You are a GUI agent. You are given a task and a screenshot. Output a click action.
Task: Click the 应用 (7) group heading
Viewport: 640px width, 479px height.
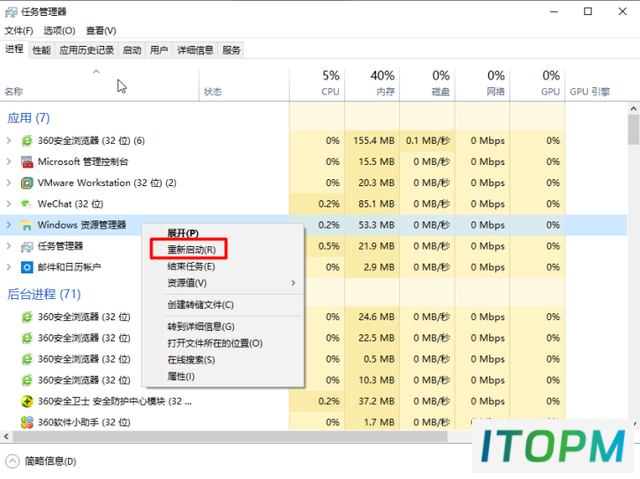coord(29,118)
